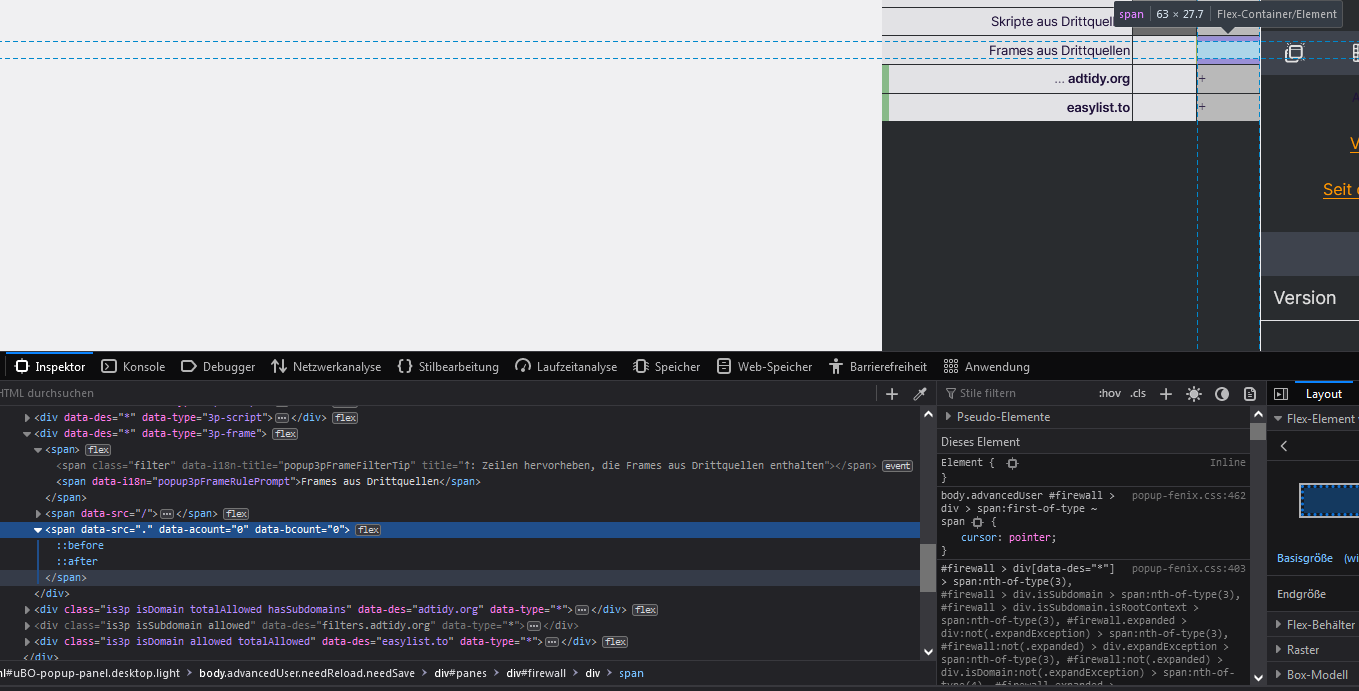Toggle the .cls classes panel

click(1138, 394)
